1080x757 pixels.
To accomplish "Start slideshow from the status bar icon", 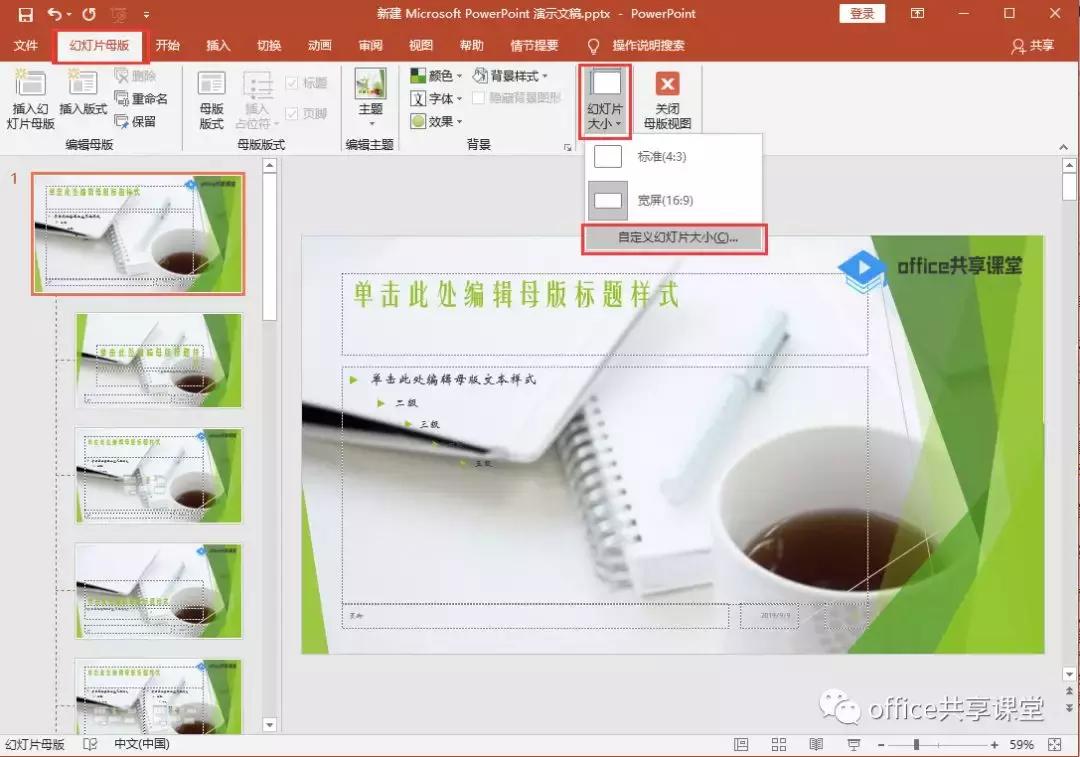I will coord(852,744).
